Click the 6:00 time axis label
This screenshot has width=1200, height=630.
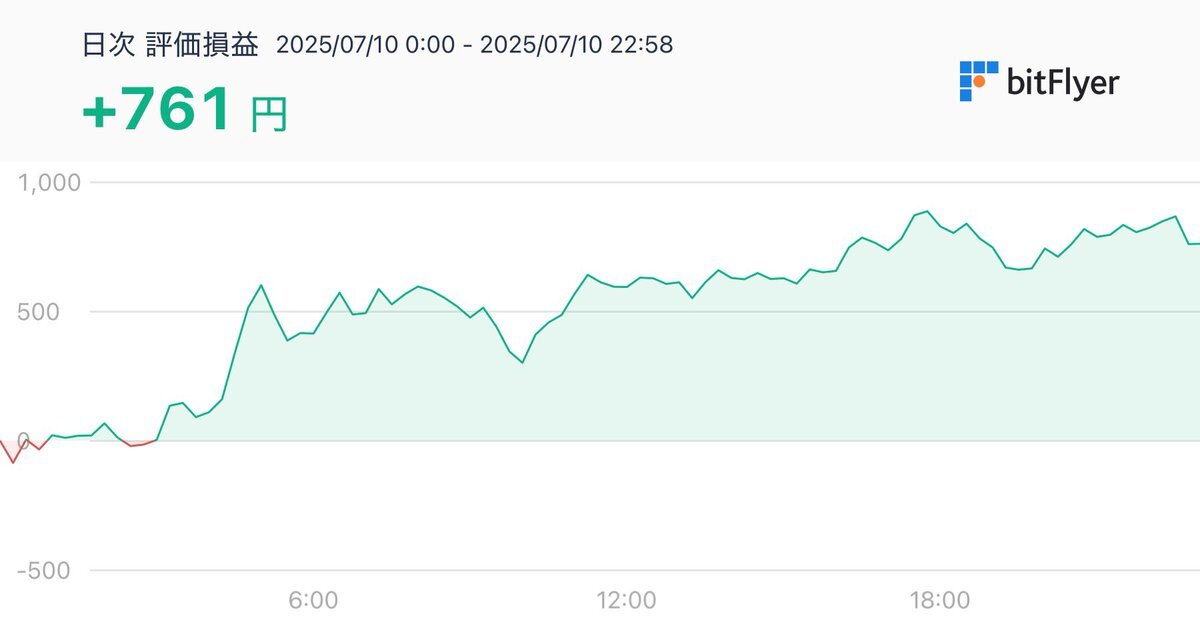[x=313, y=601]
